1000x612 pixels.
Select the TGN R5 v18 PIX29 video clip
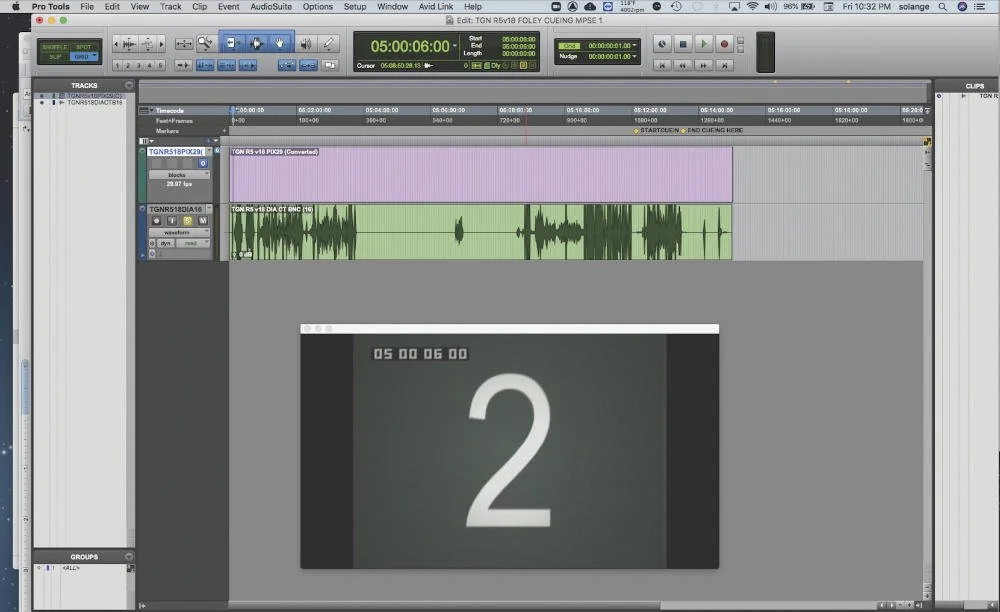[481, 175]
